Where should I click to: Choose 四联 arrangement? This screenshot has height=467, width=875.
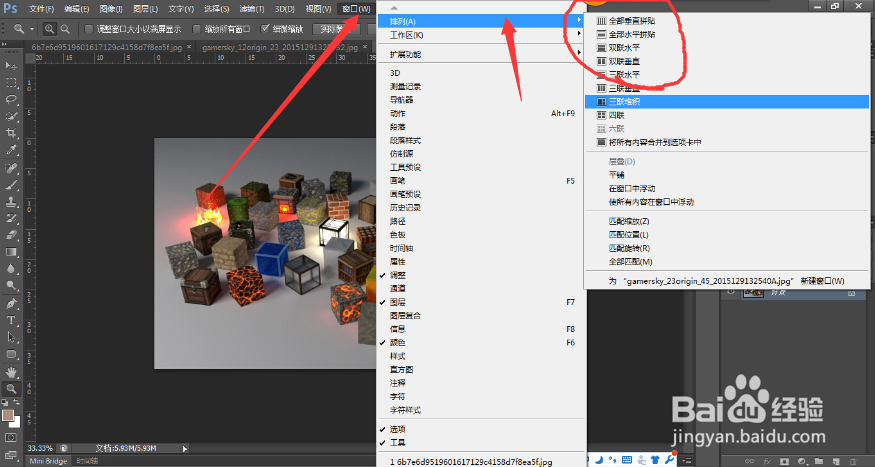(x=726, y=115)
